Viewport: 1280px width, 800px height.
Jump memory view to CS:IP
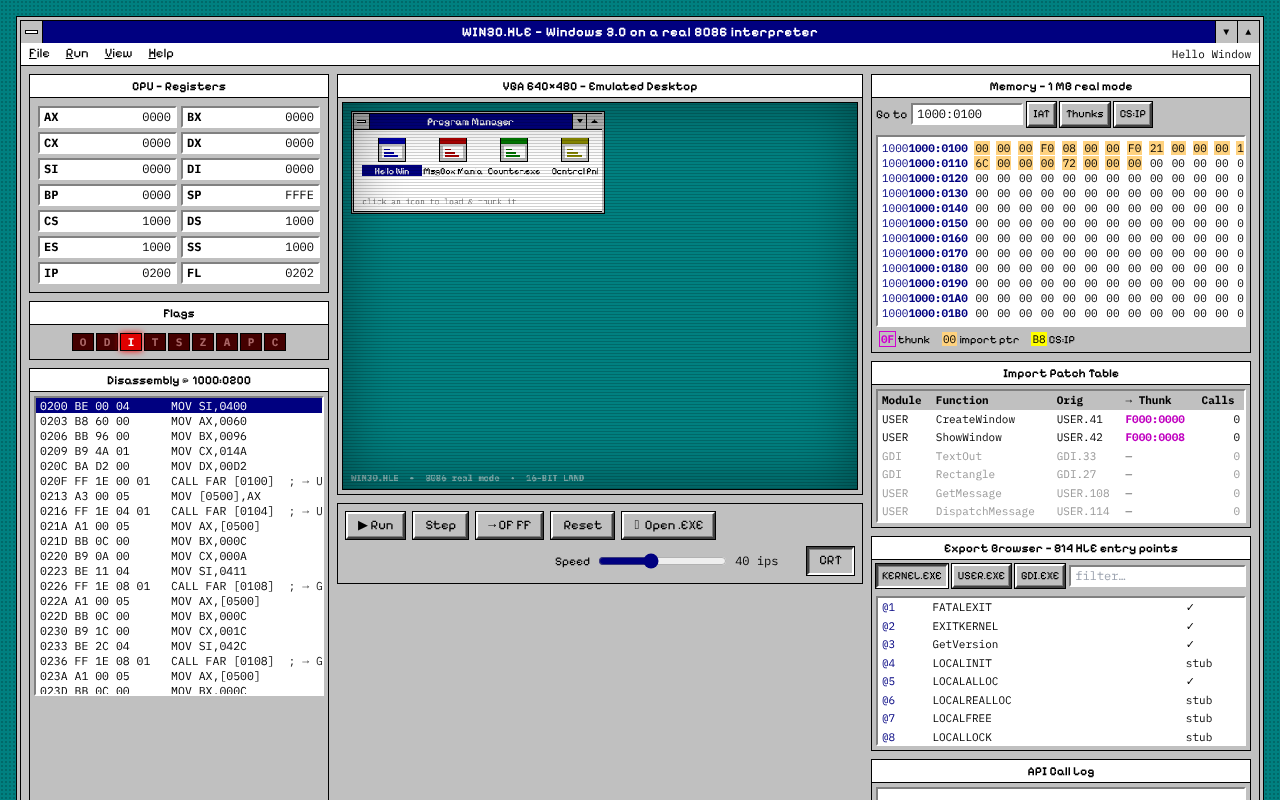1133,114
